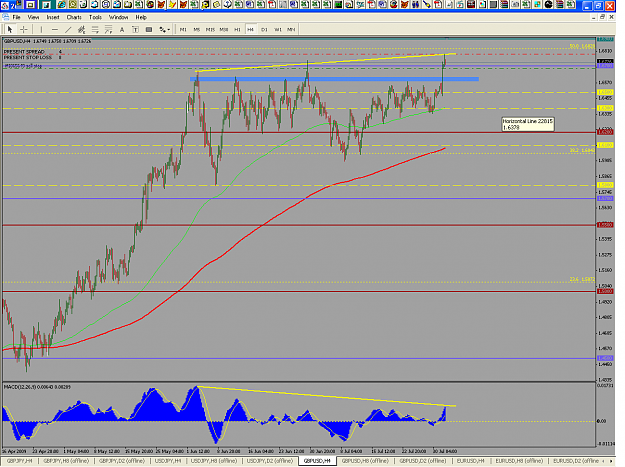The height and width of the screenshot is (467, 625).
Task: Select the yellow trendline above price highs
Action: point(326,62)
